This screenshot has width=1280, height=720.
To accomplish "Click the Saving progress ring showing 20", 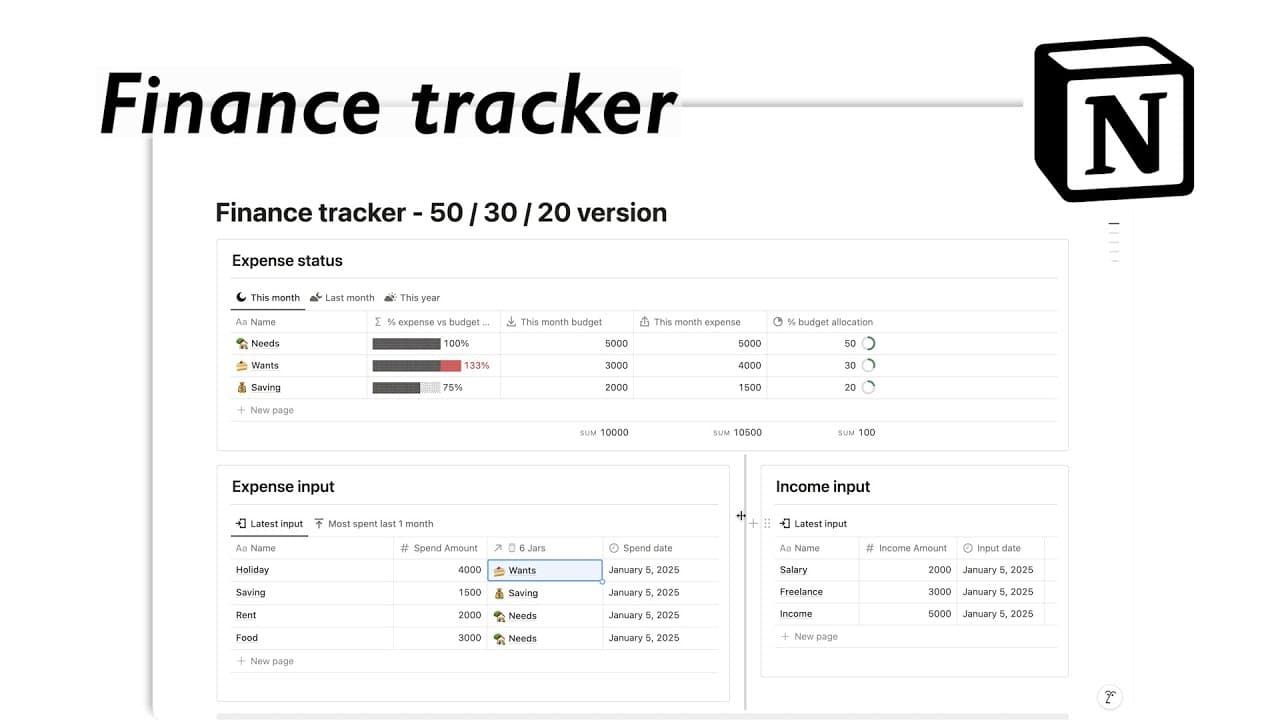I will (868, 387).
